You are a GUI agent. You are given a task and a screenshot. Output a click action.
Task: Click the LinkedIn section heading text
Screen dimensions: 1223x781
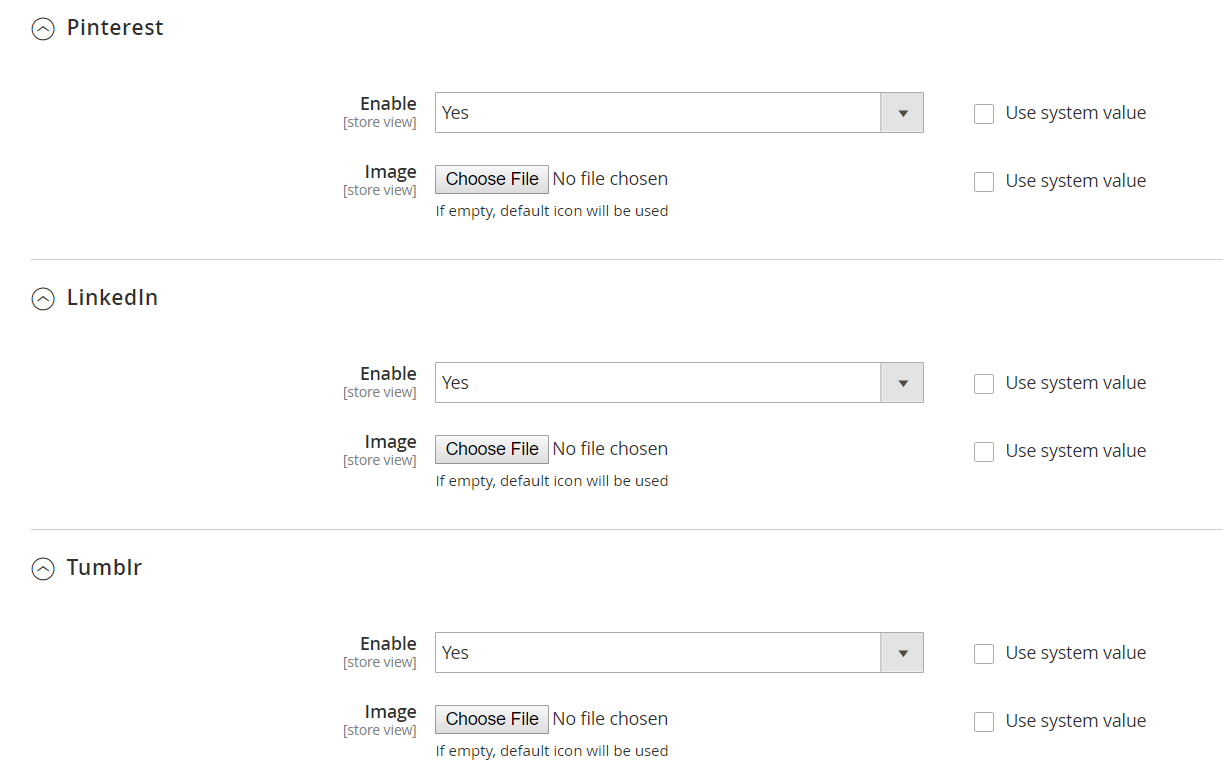tap(112, 298)
